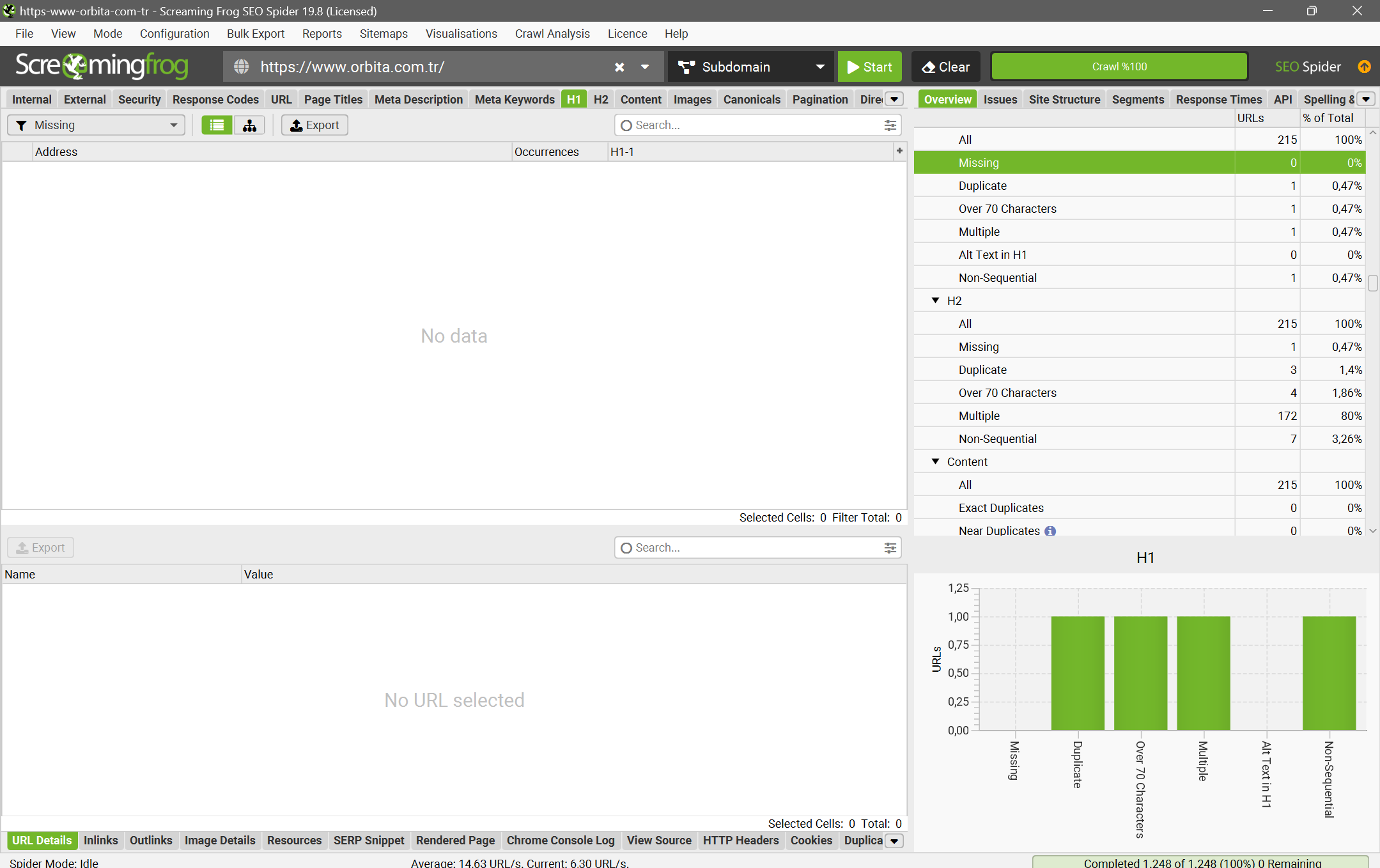The width and height of the screenshot is (1380, 868).
Task: Select H2 Multiple row
Action: (1139, 415)
